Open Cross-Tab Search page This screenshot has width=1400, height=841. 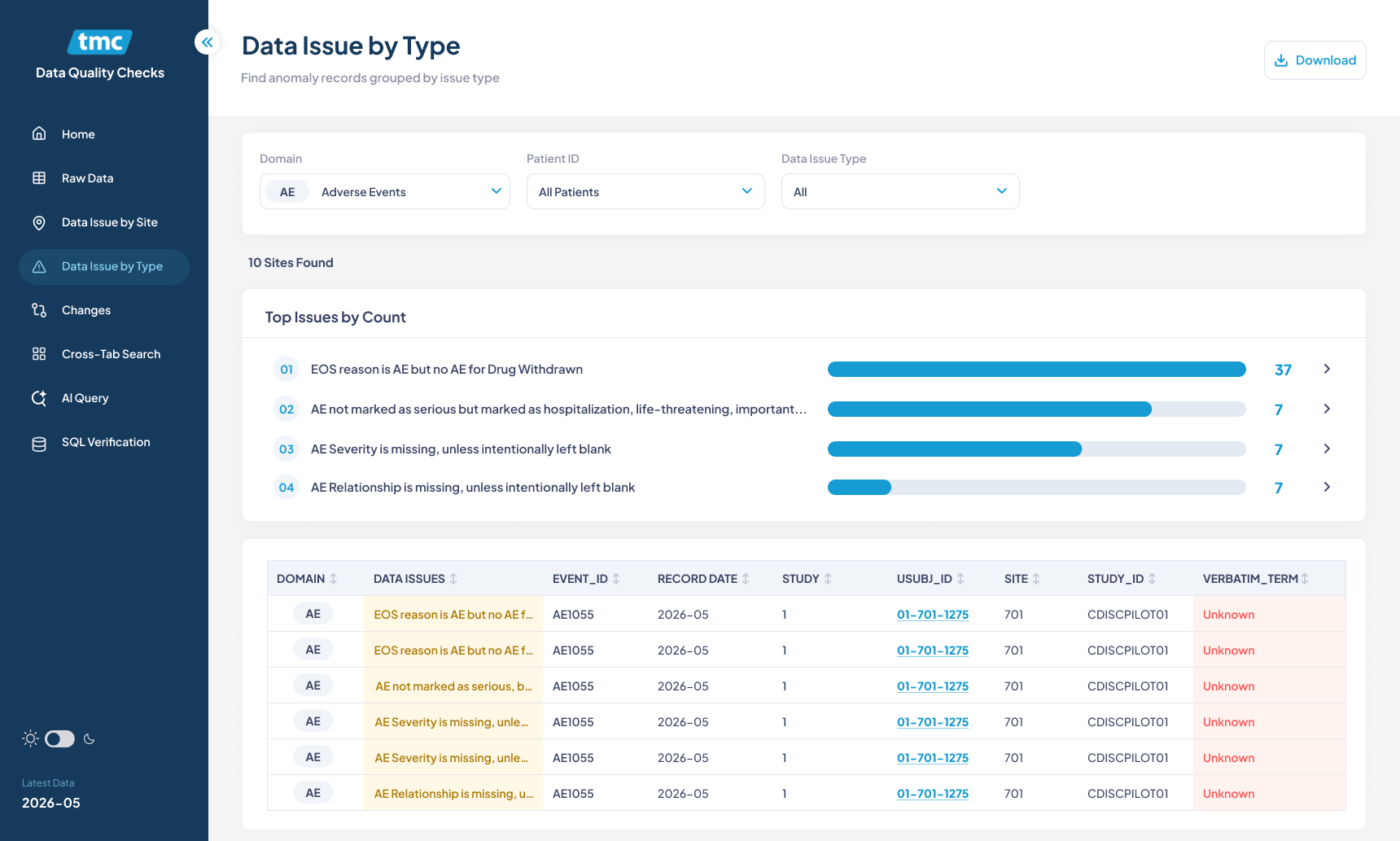(x=104, y=354)
